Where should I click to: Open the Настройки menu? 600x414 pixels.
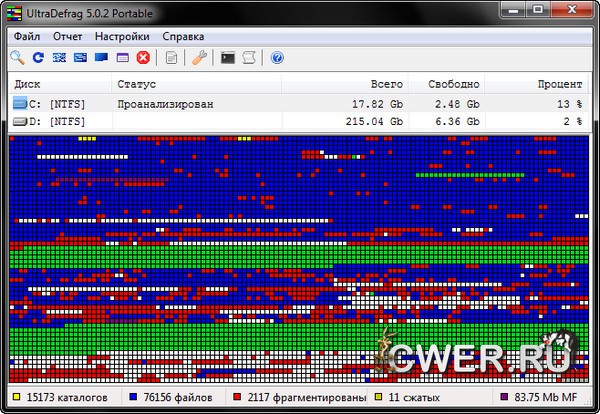(x=122, y=36)
